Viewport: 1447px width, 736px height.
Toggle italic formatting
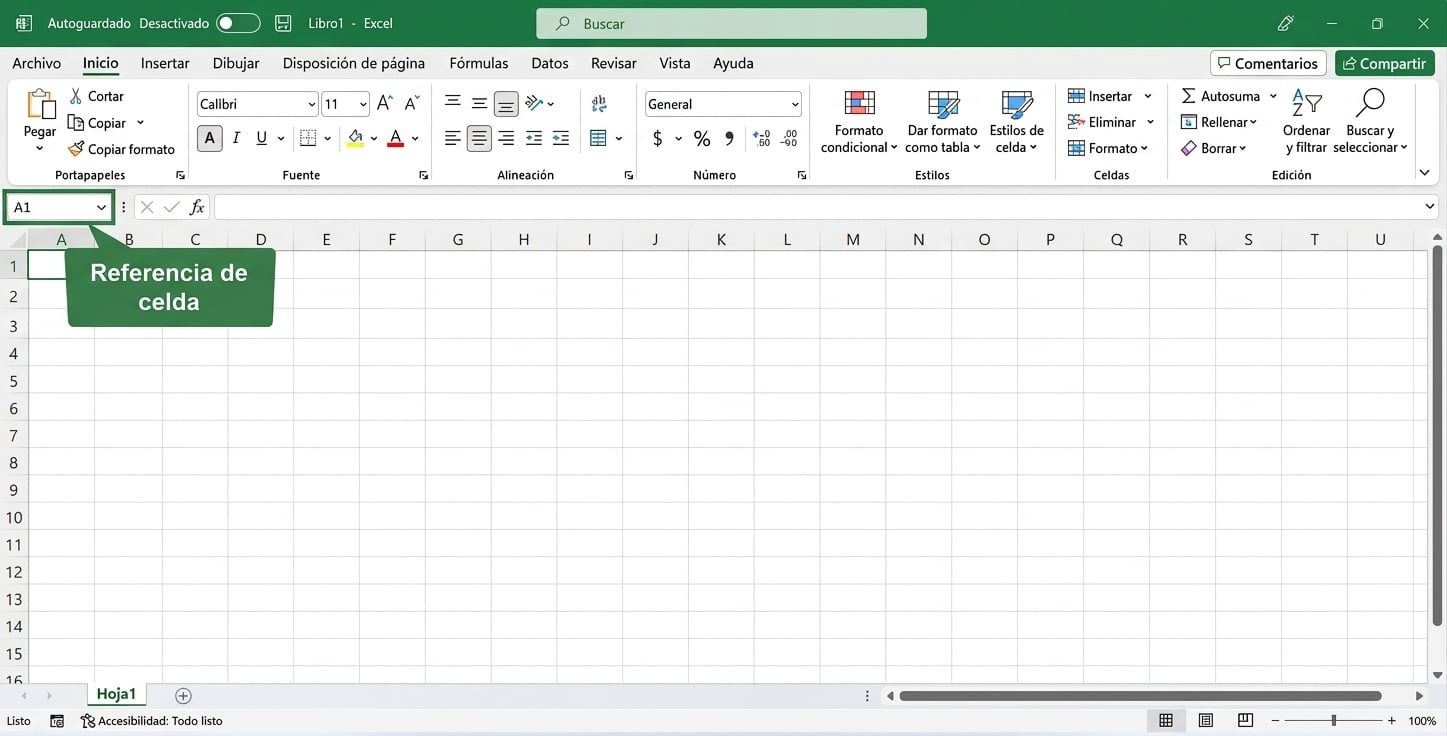236,138
